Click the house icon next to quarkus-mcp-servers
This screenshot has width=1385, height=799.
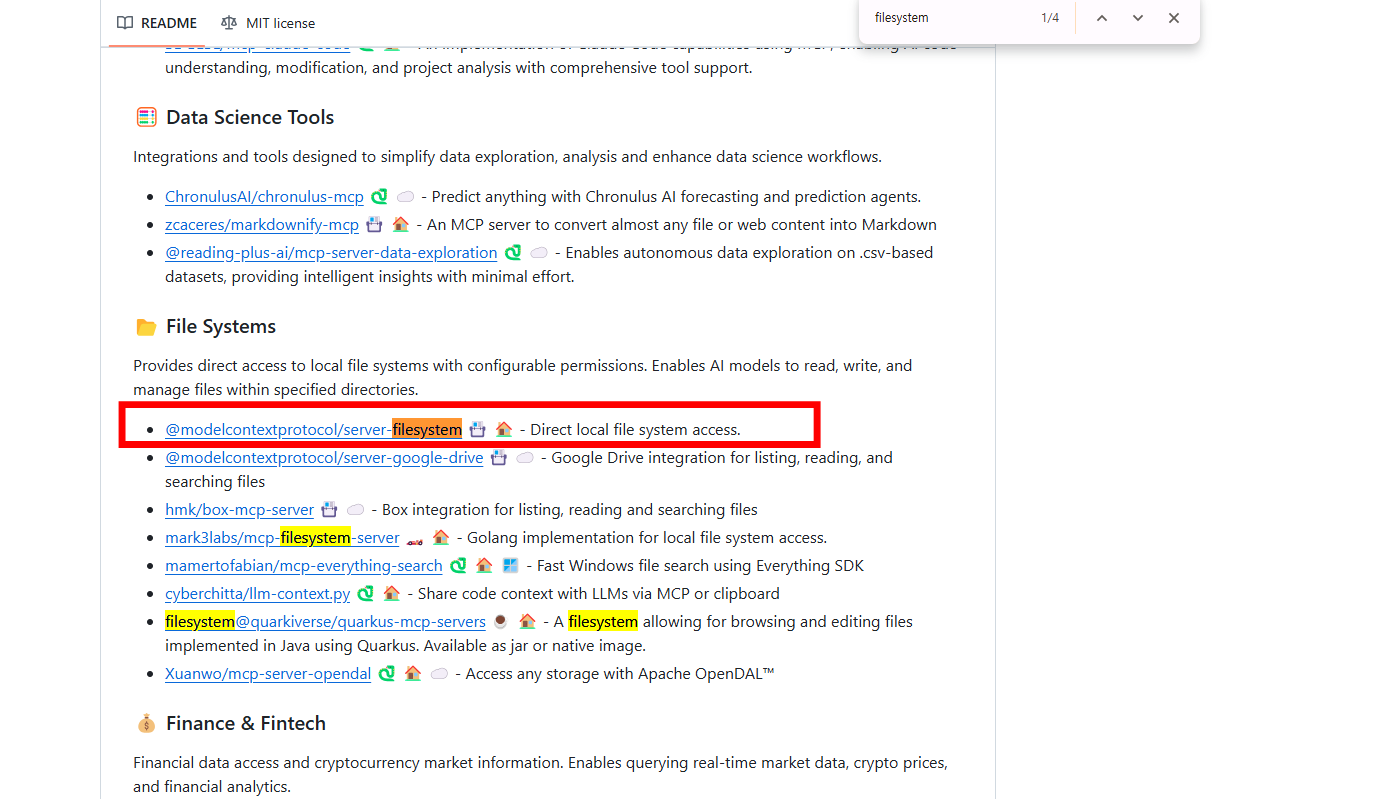click(527, 622)
